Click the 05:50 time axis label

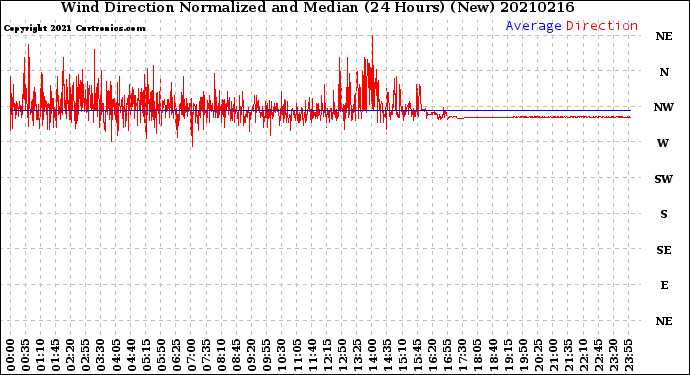pos(161,355)
